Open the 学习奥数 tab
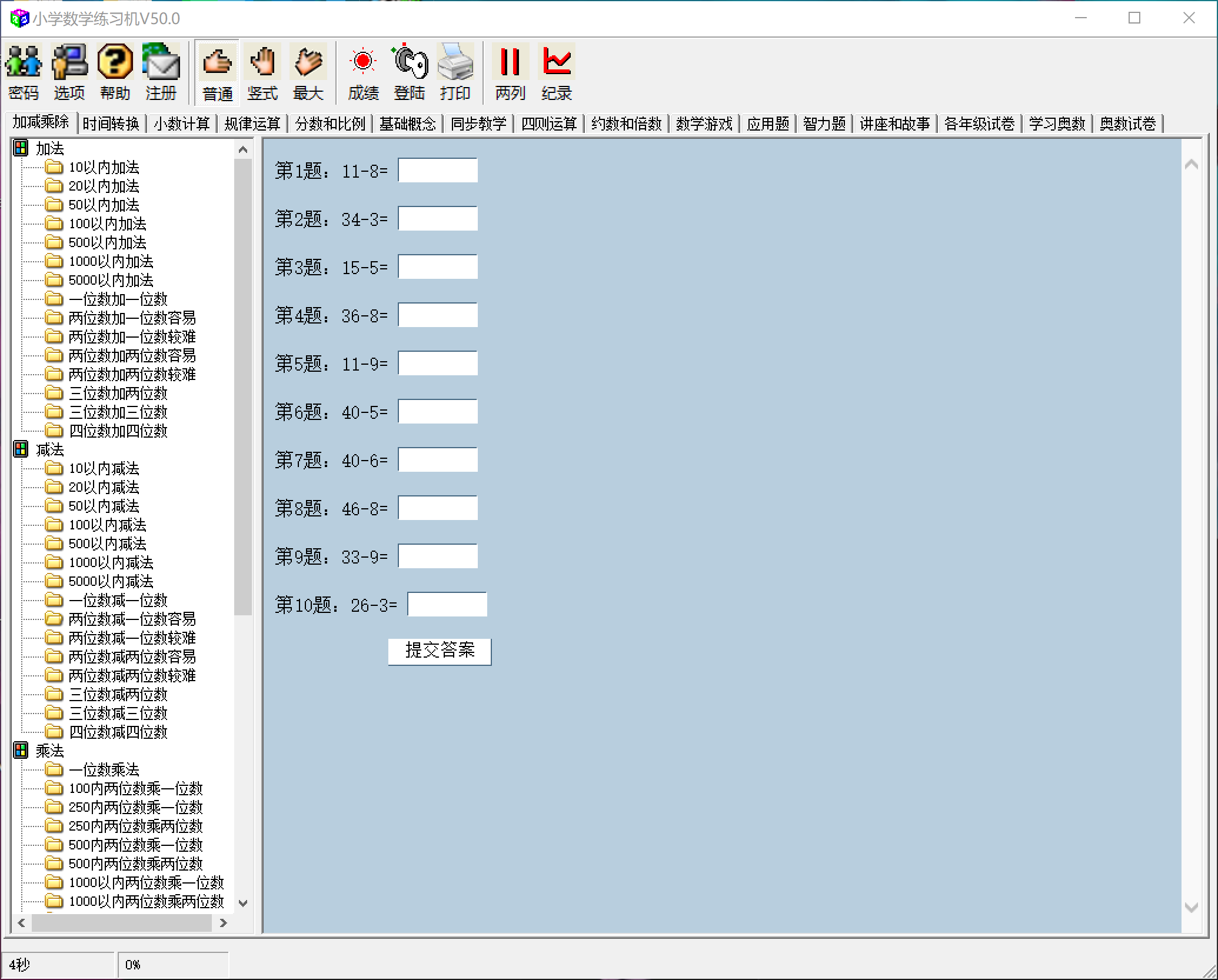Image resolution: width=1218 pixels, height=980 pixels. [x=1057, y=124]
